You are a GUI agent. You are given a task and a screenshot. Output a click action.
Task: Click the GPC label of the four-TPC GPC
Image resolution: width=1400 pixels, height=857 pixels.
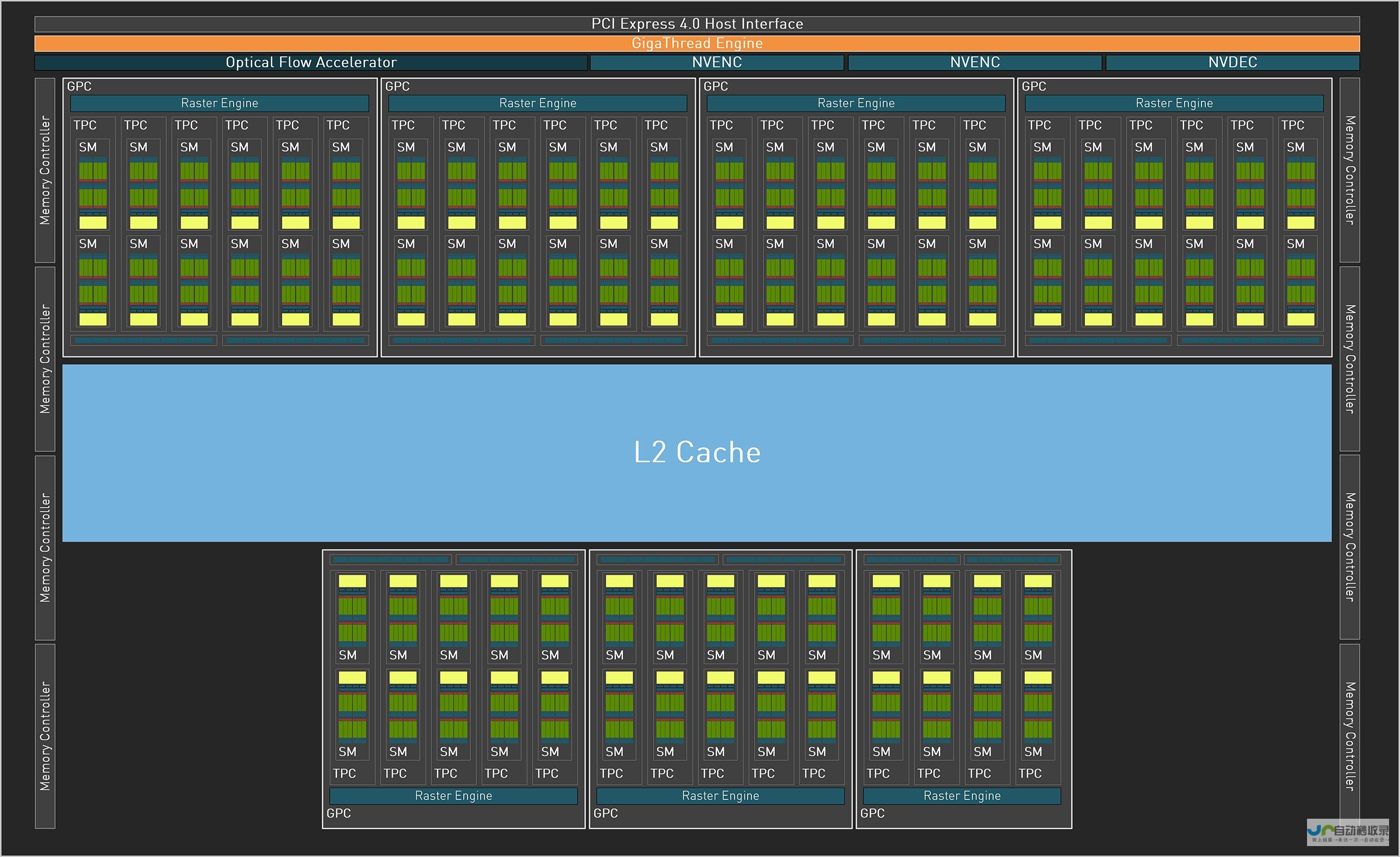[872, 813]
